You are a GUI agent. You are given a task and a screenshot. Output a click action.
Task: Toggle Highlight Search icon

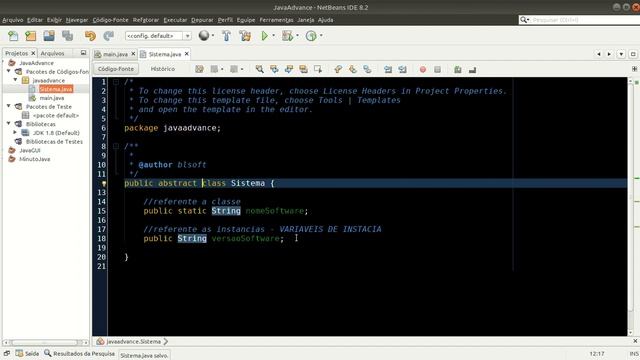click(303, 69)
